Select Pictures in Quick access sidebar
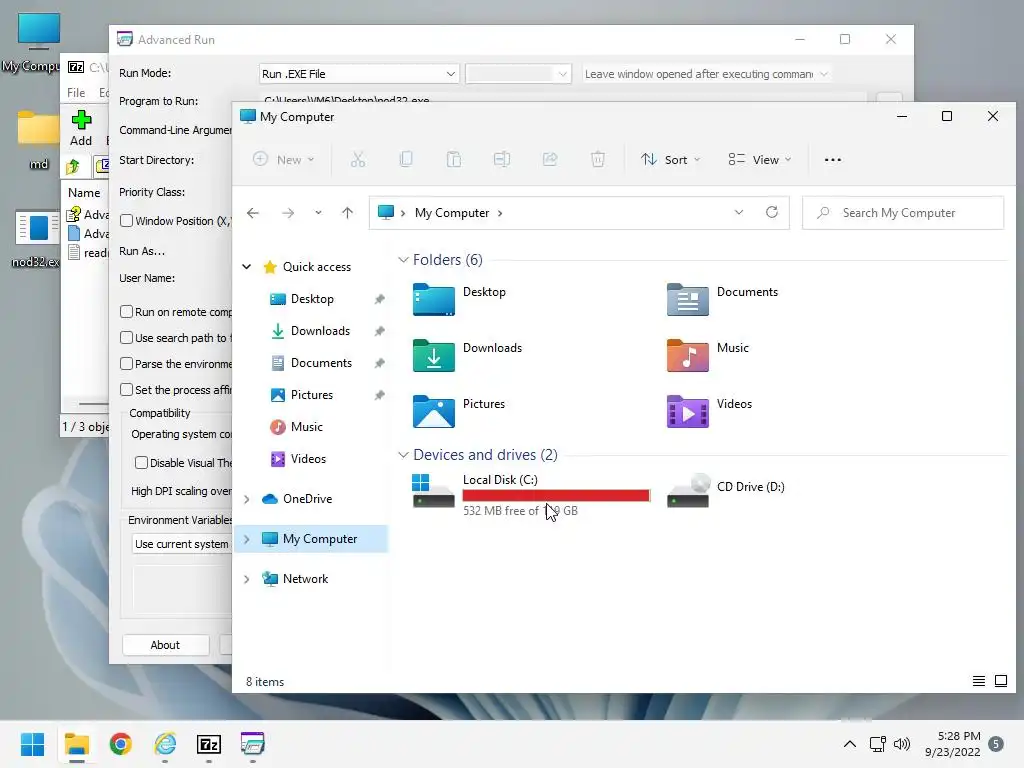This screenshot has width=1024, height=768. (x=312, y=394)
